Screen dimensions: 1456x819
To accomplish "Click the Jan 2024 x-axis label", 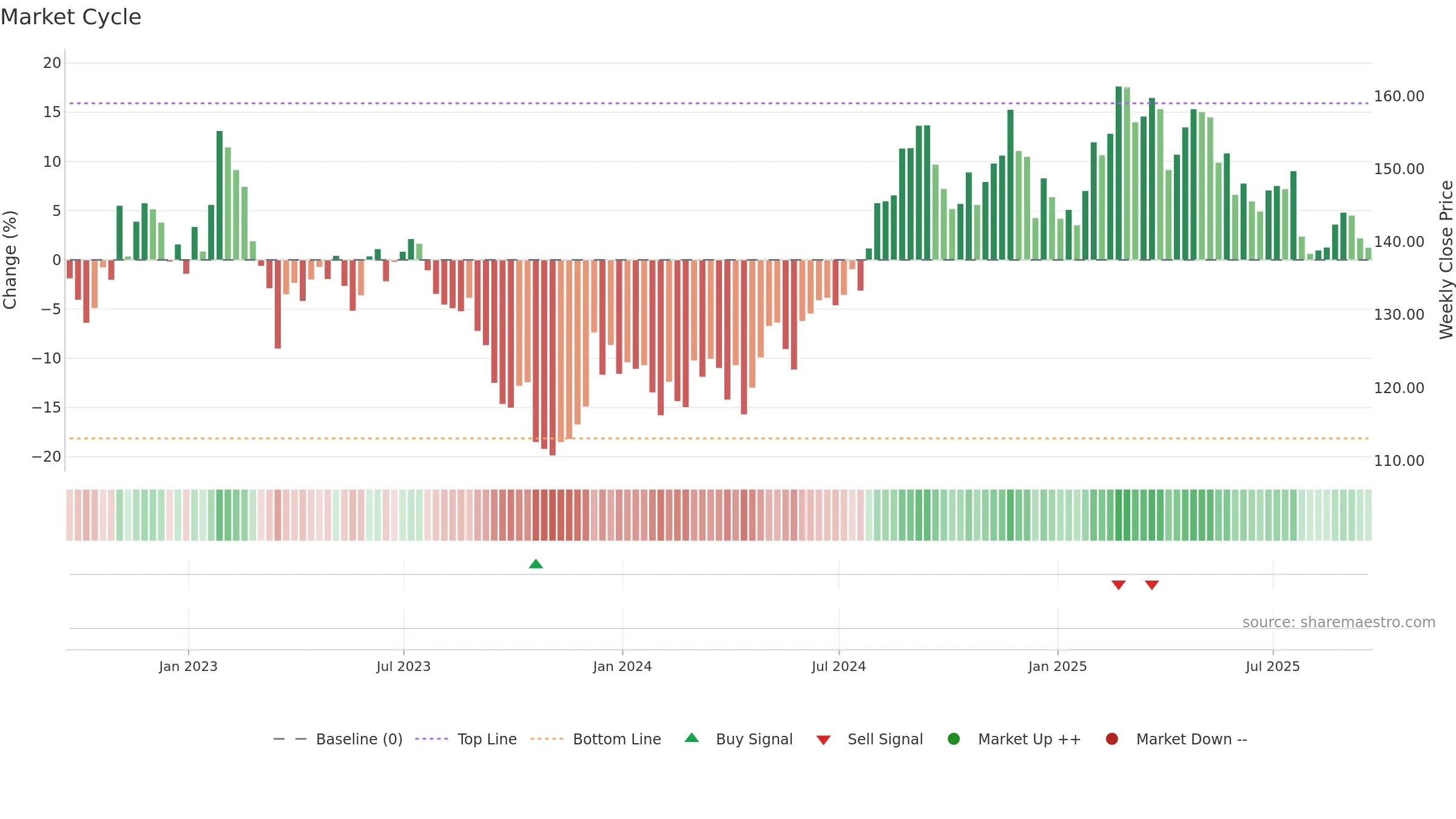I will [x=622, y=666].
